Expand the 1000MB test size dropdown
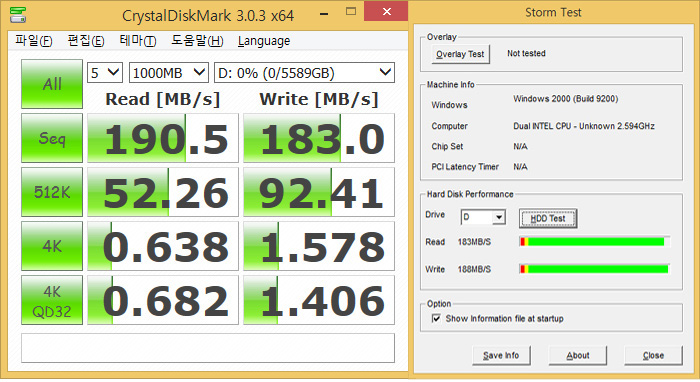This screenshot has width=700, height=382. pyautogui.click(x=169, y=73)
